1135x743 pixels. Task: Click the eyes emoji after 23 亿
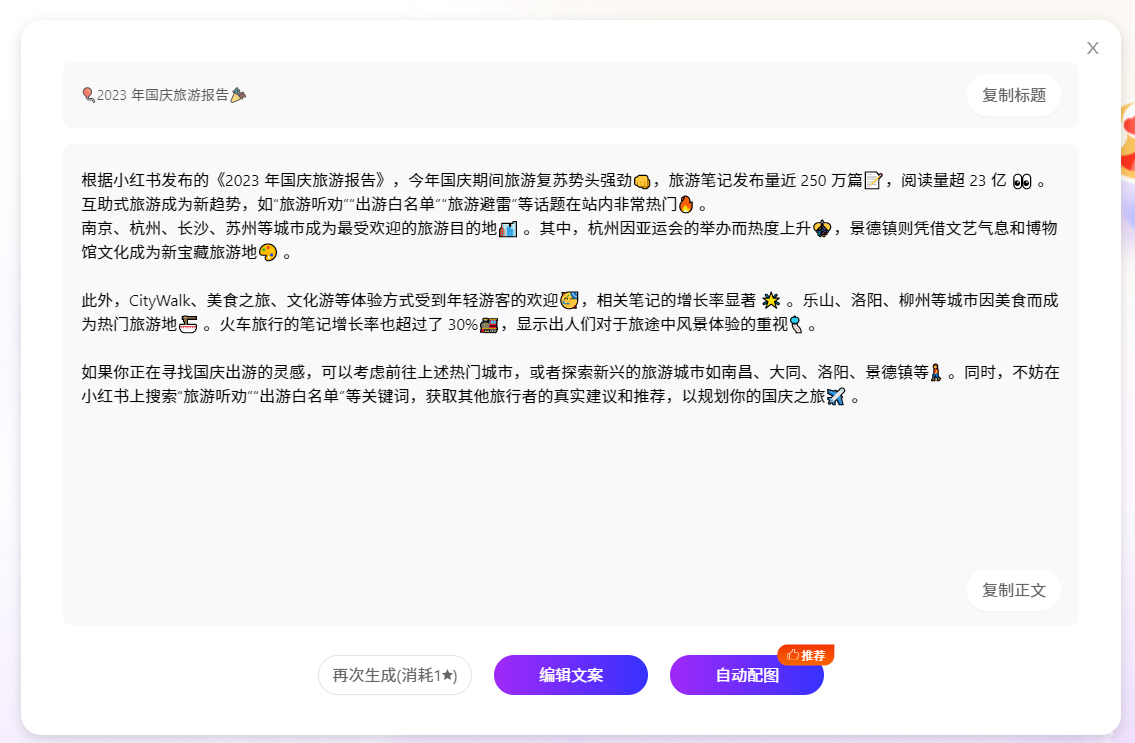click(x=1021, y=181)
